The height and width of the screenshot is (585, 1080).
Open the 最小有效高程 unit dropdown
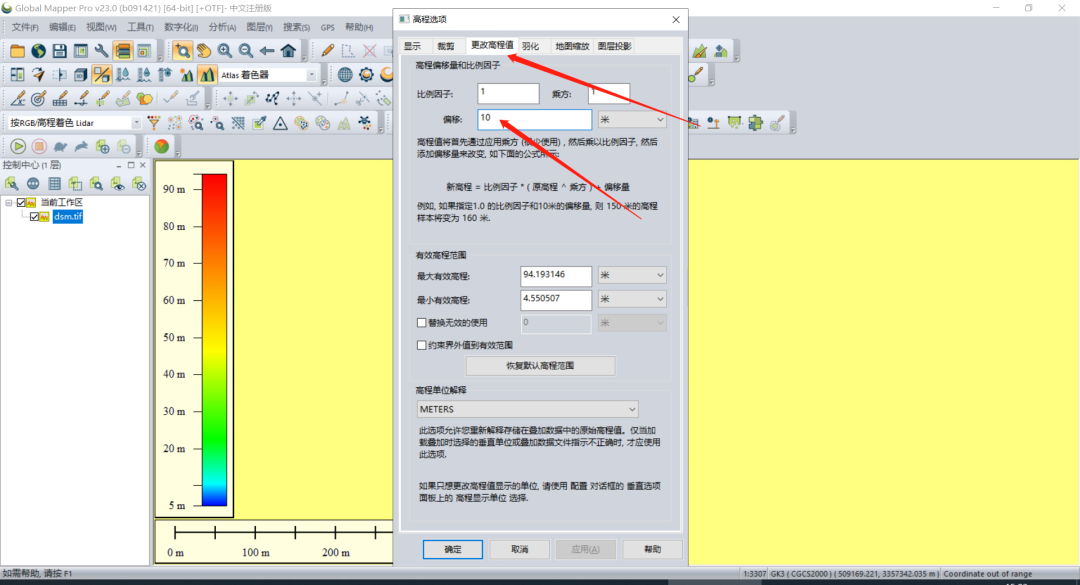(x=632, y=299)
